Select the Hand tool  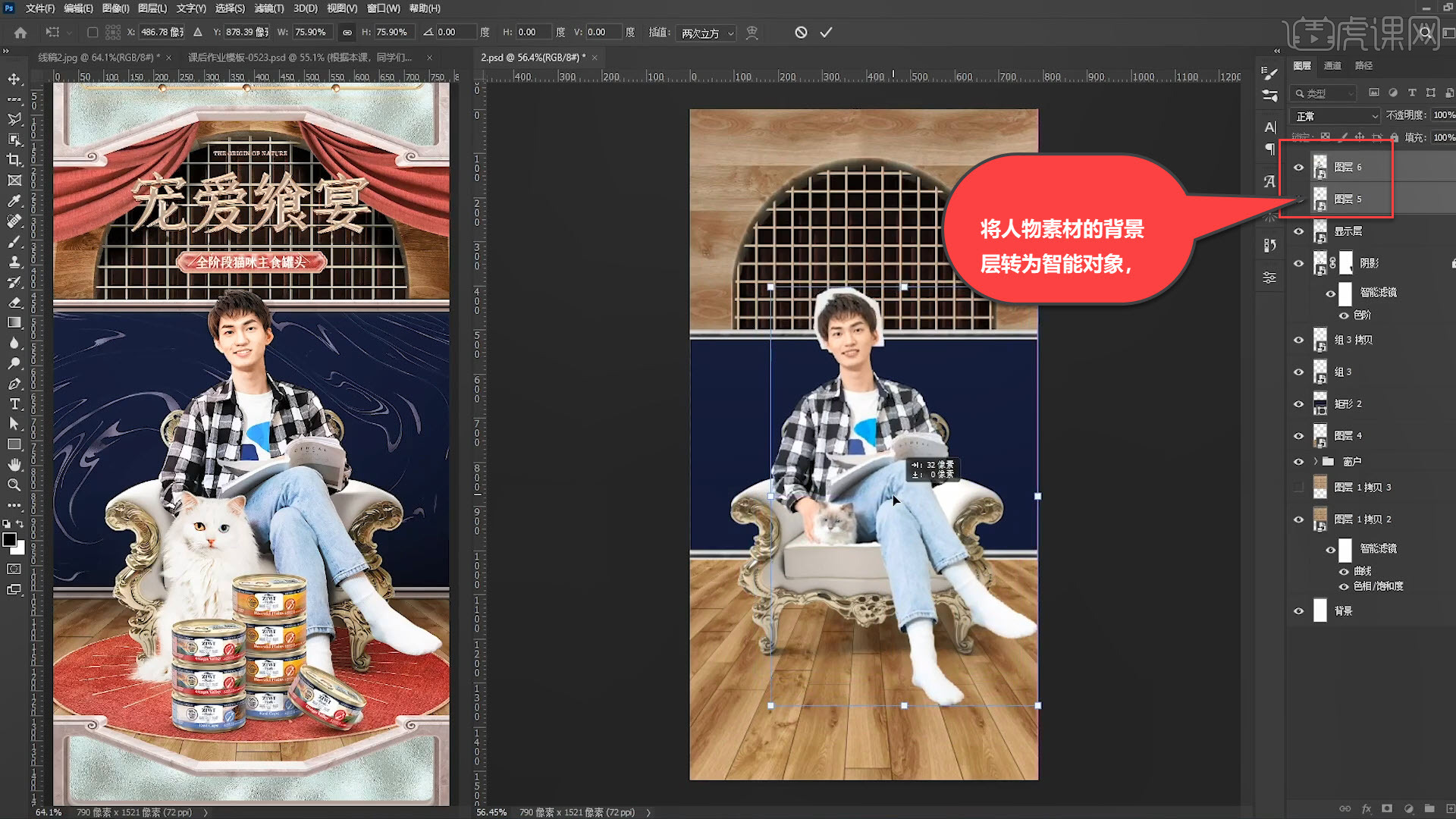point(14,464)
